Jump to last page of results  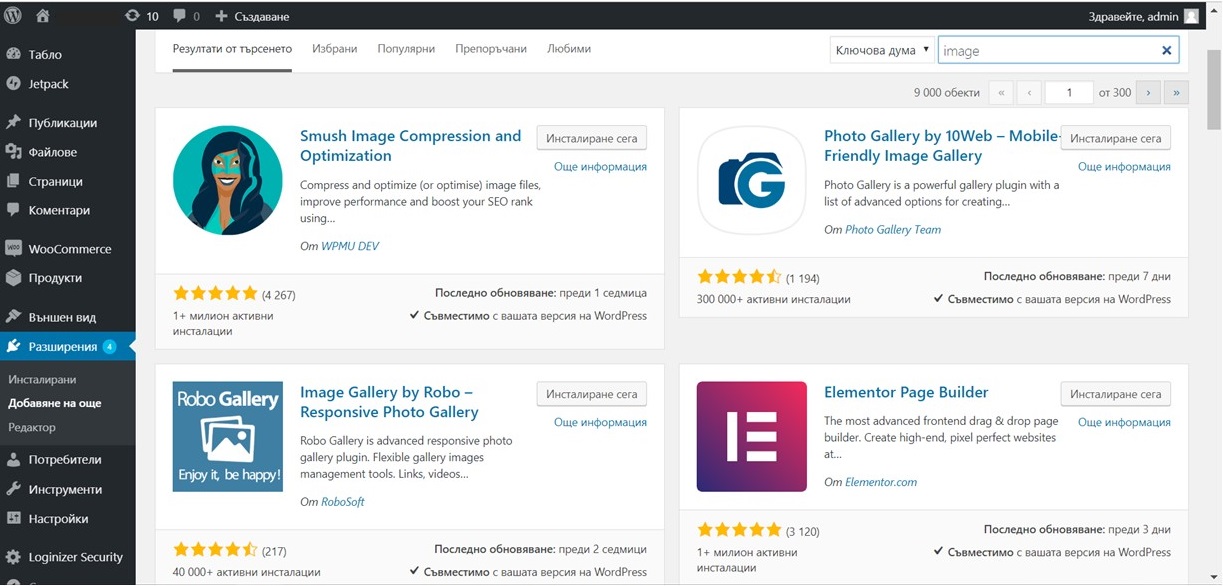click(1176, 93)
